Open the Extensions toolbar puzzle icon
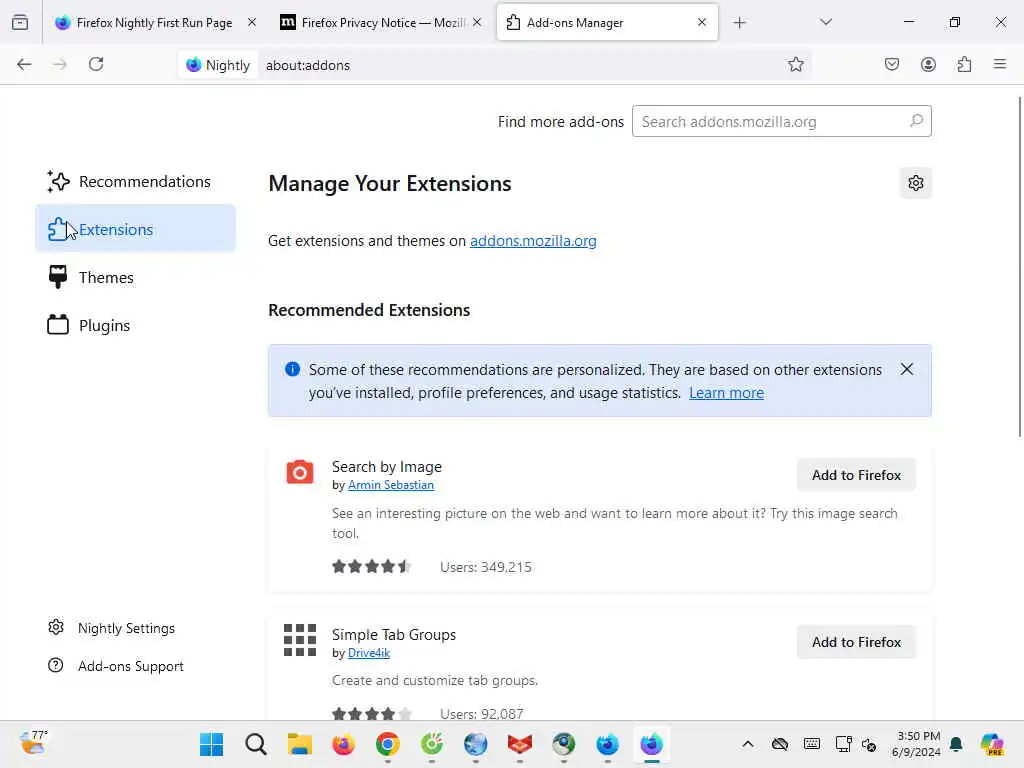This screenshot has height=768, width=1024. pos(964,64)
